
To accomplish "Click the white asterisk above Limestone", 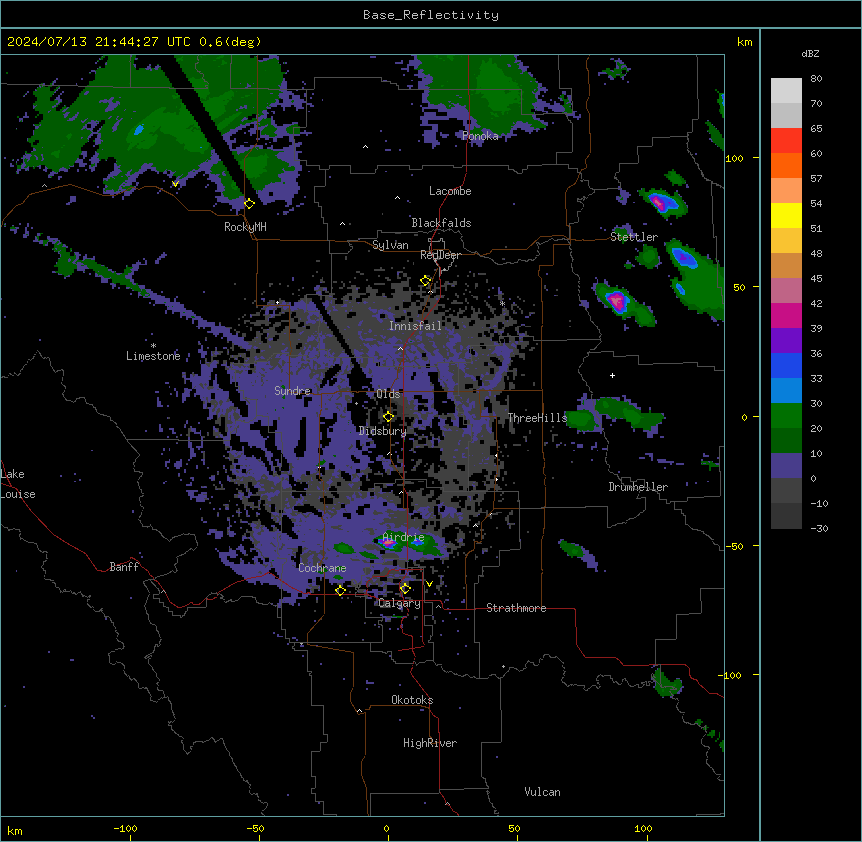I will coord(153,346).
